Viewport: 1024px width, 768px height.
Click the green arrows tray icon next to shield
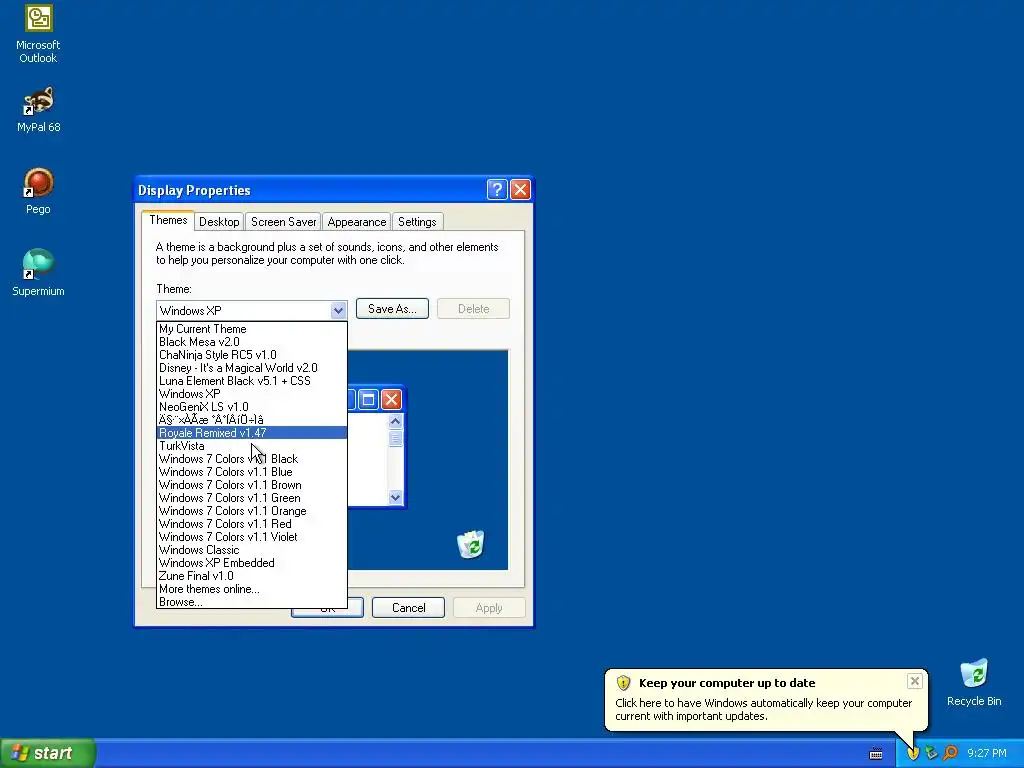point(931,753)
